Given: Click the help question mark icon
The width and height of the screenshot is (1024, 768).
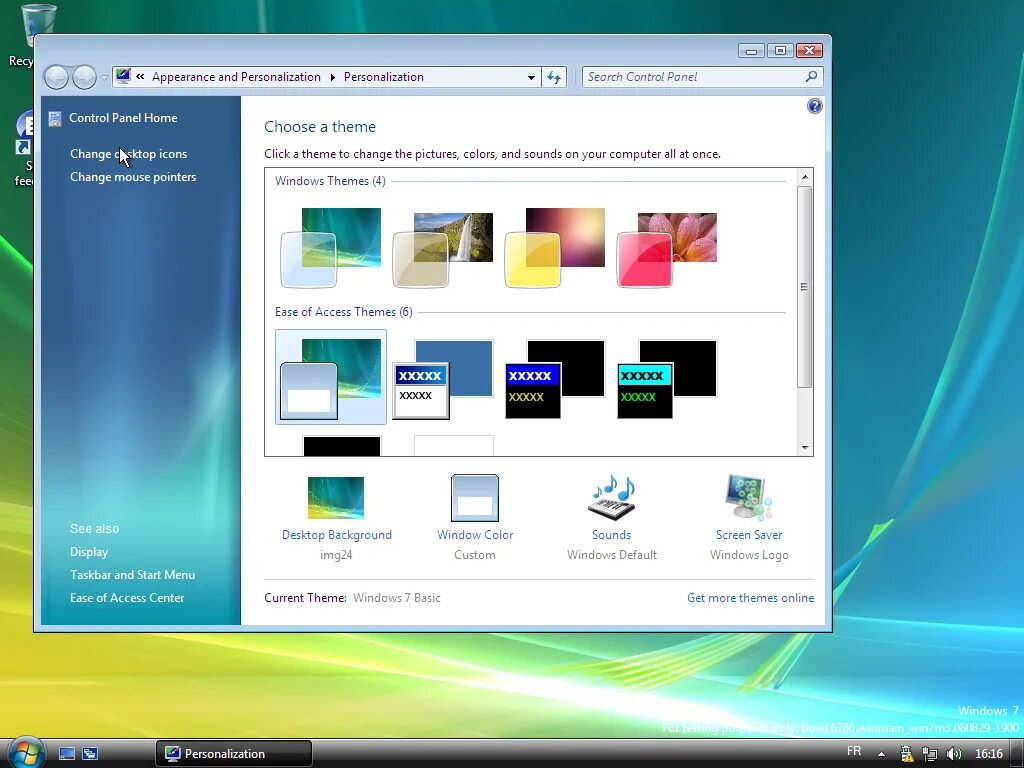Looking at the screenshot, I should [x=814, y=106].
